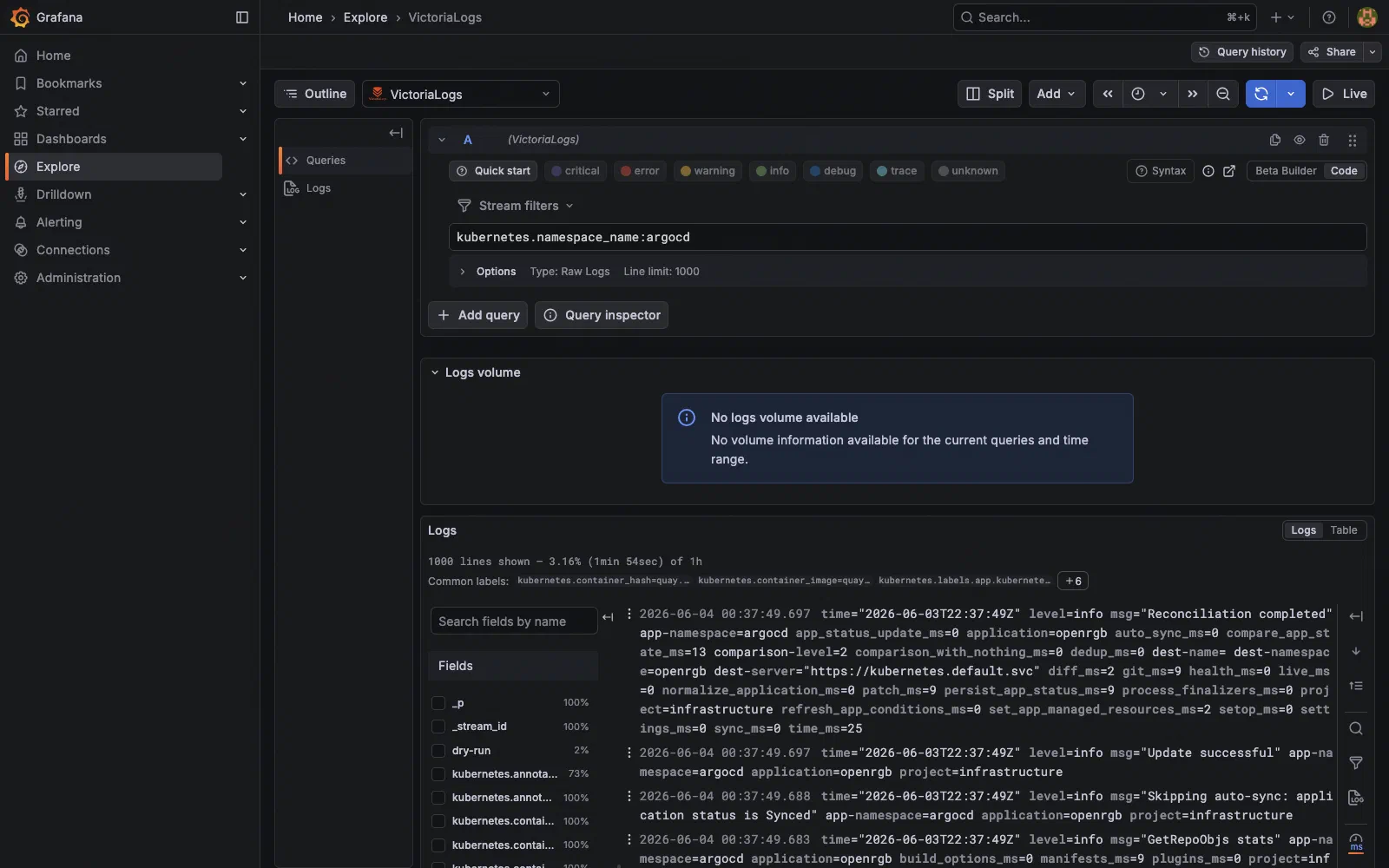Open the VictoriaLogs datasource dropdown
This screenshot has width=1389, height=868.
(x=461, y=94)
